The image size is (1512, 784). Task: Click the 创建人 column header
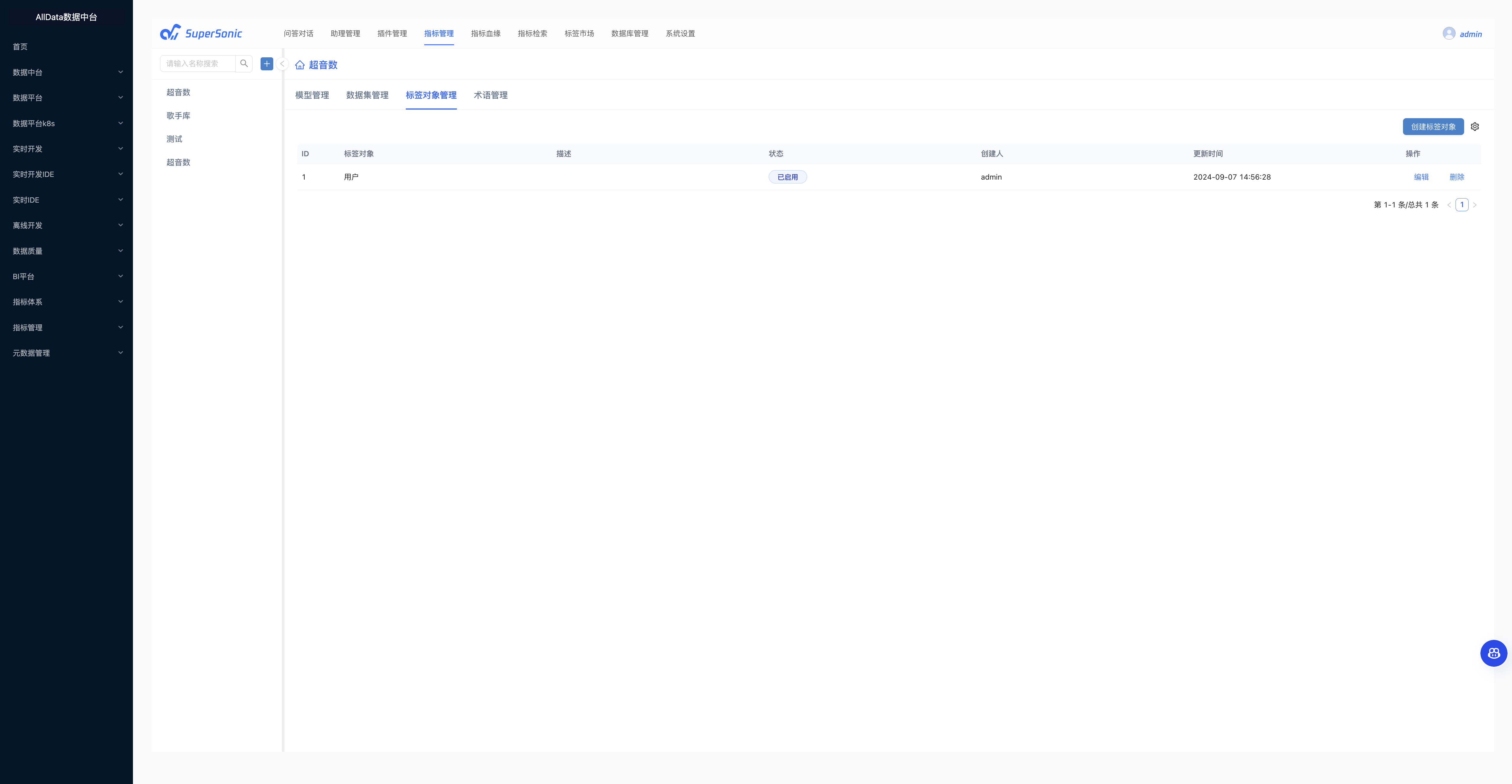(x=992, y=154)
